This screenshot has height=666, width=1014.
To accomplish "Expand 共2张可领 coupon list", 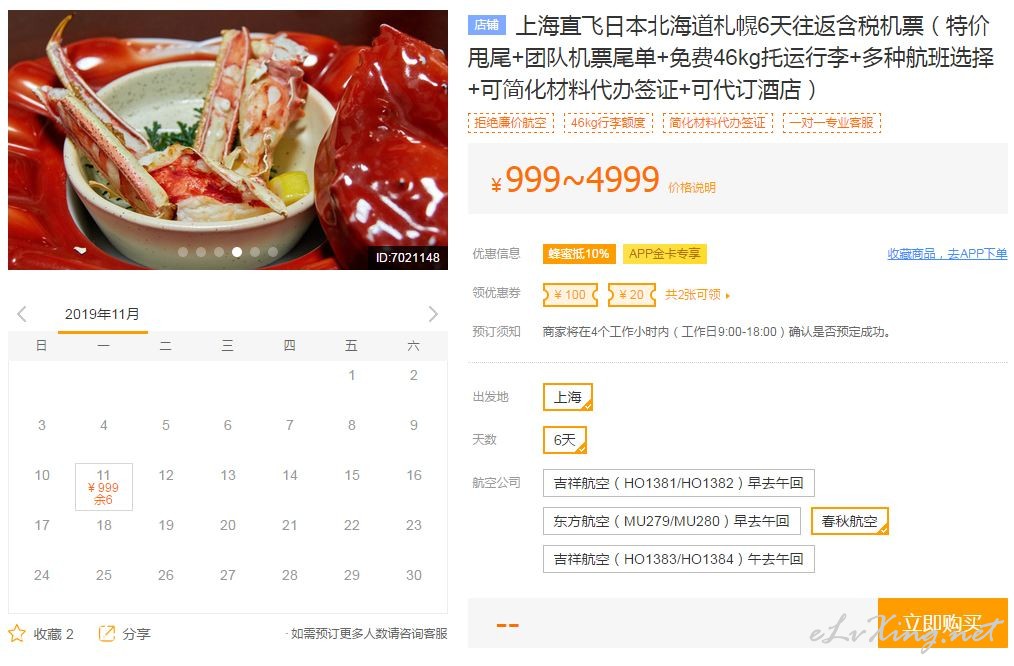I will pyautogui.click(x=698, y=295).
